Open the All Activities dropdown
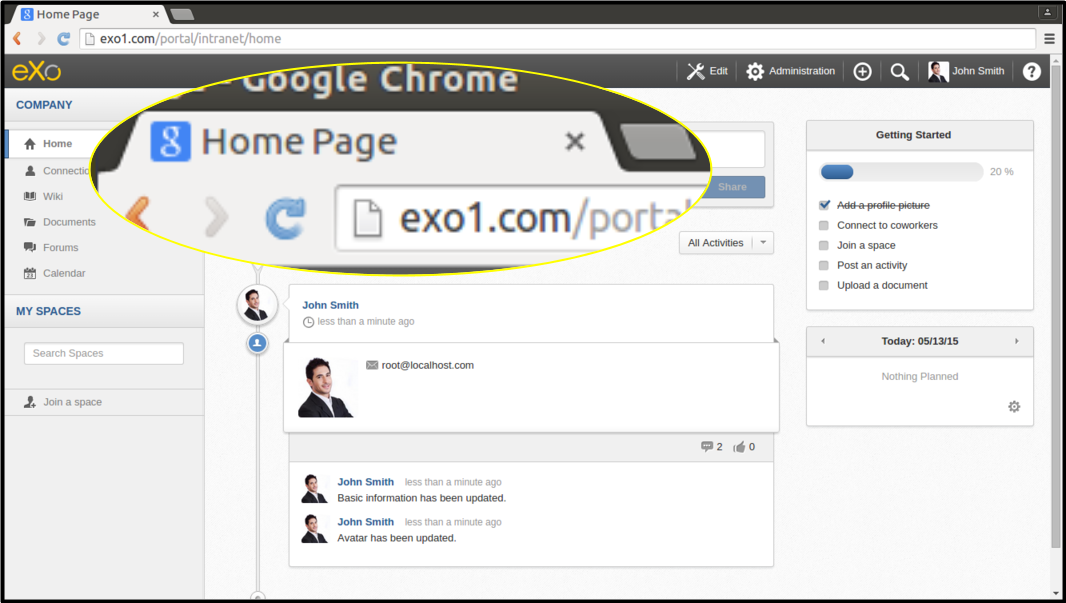Image resolution: width=1066 pixels, height=603 pixels. coord(726,243)
